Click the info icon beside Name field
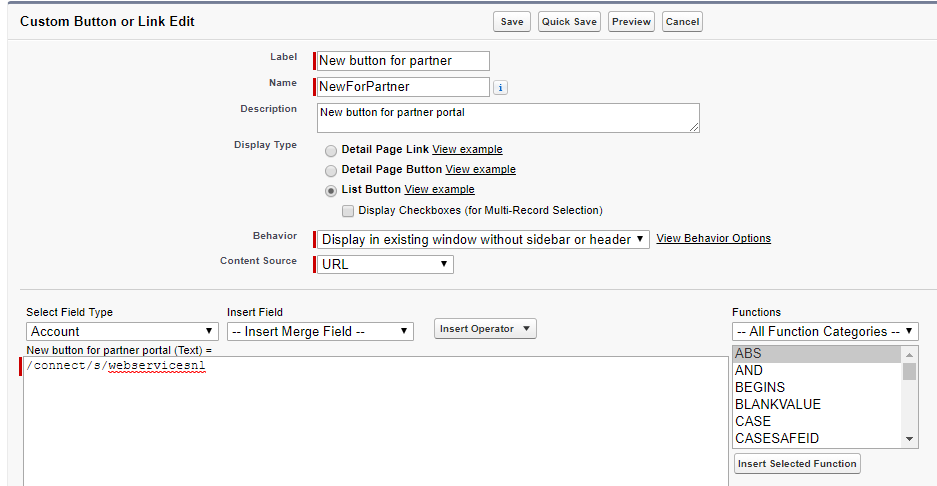This screenshot has height=486, width=937. [500, 88]
